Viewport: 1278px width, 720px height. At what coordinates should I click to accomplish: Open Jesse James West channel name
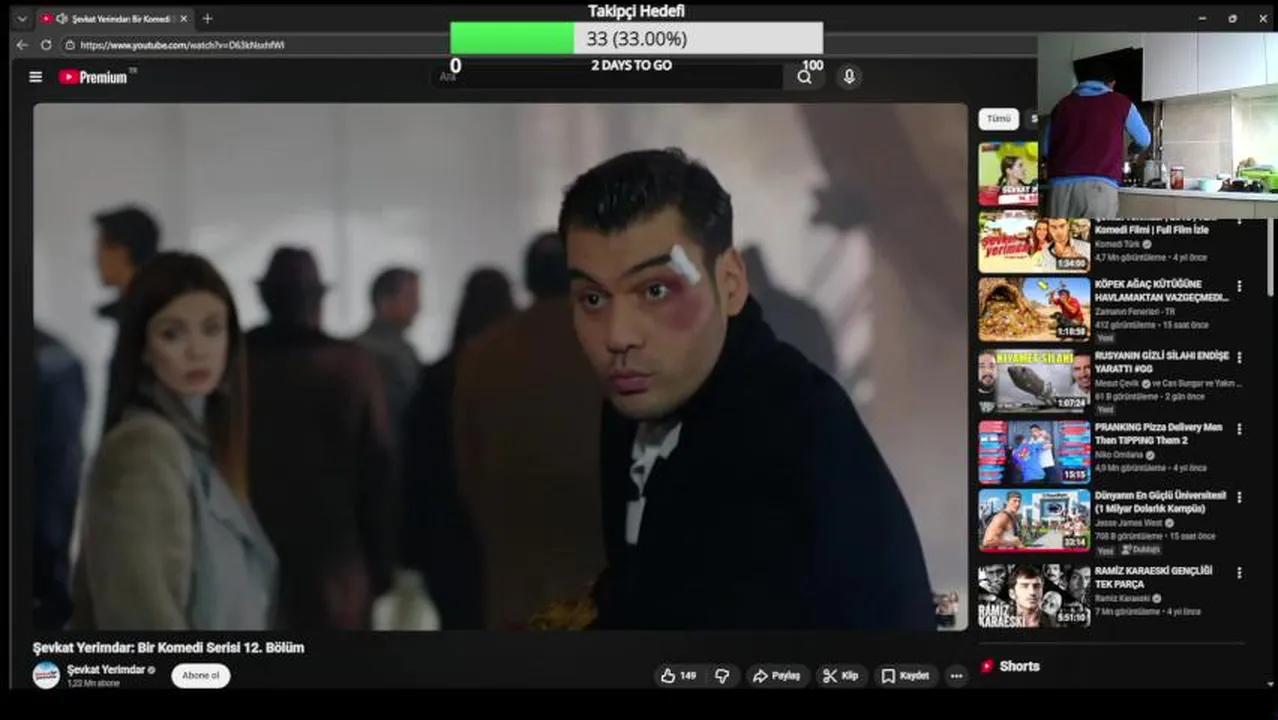(1128, 523)
